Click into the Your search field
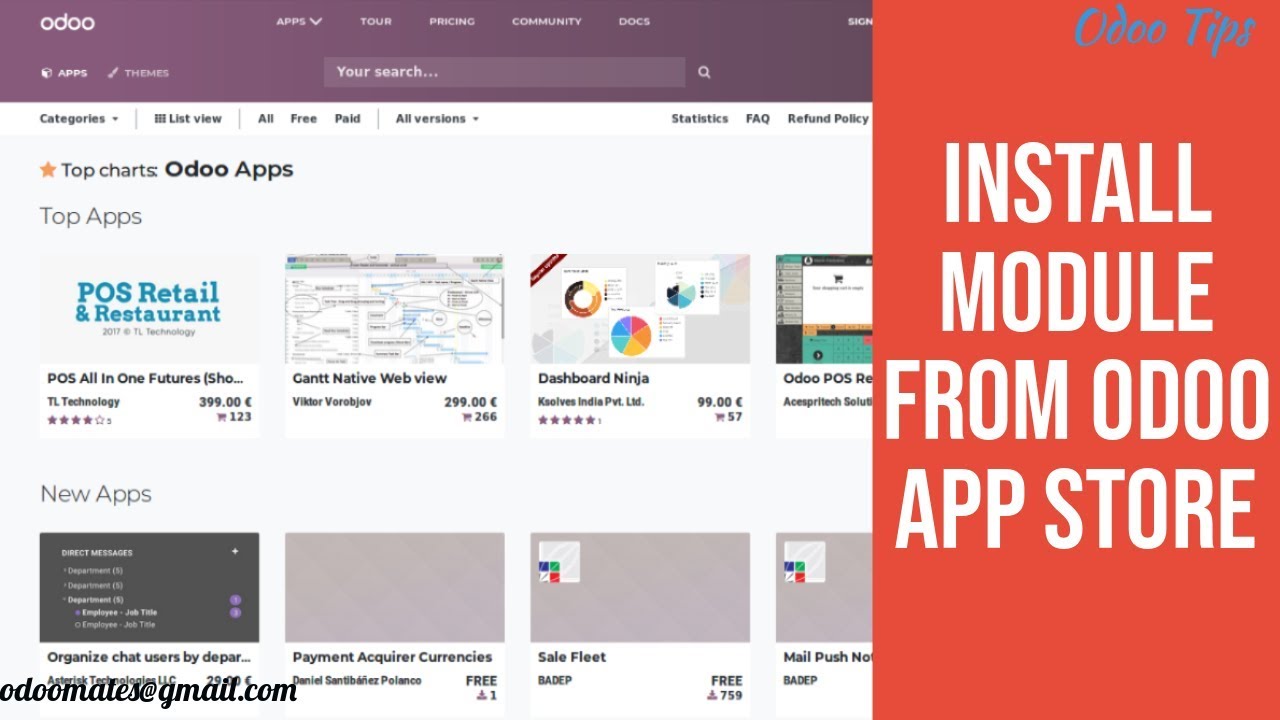The width and height of the screenshot is (1280, 720). pyautogui.click(x=504, y=72)
